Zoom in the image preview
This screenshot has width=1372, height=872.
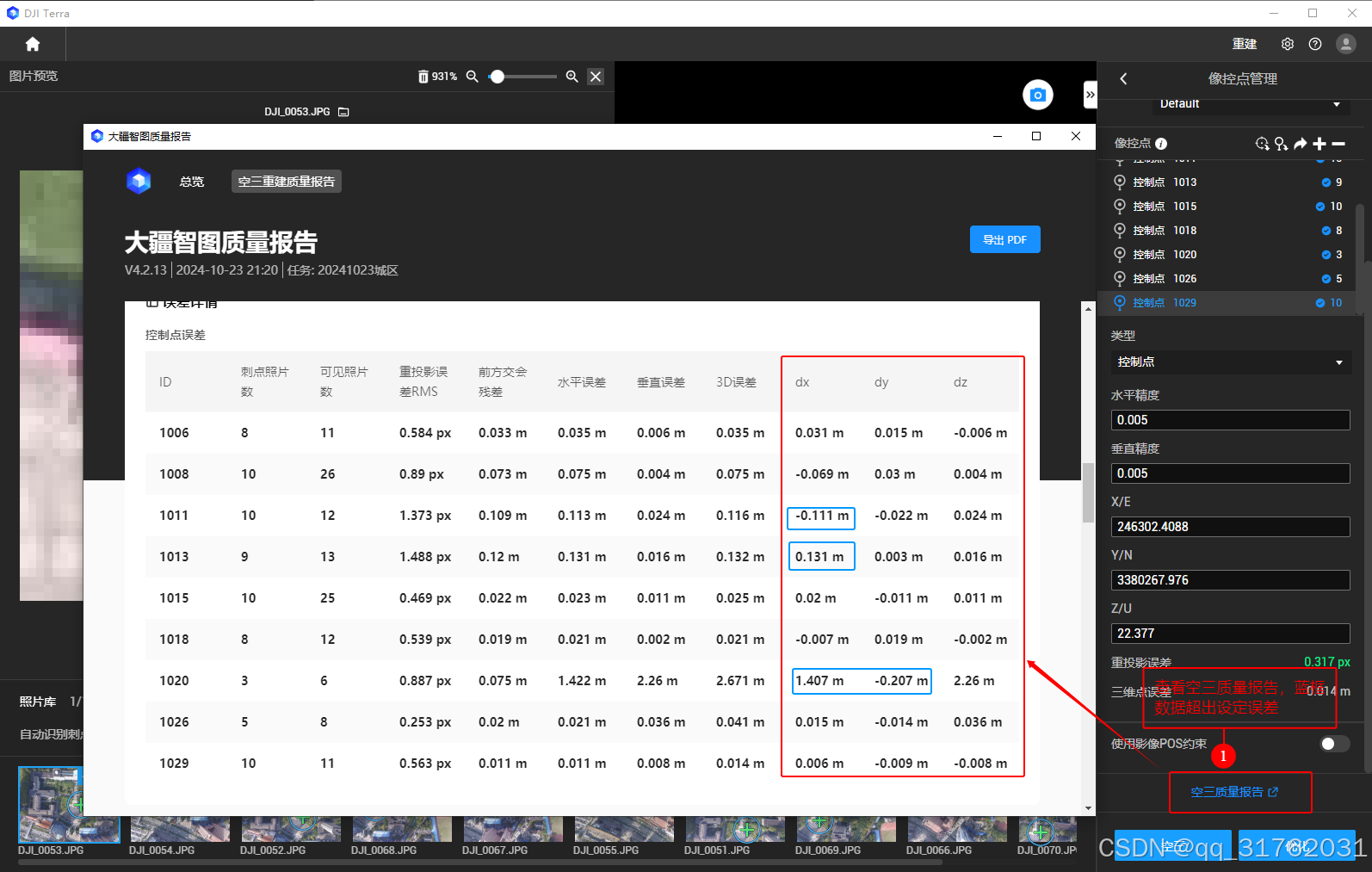point(572,77)
